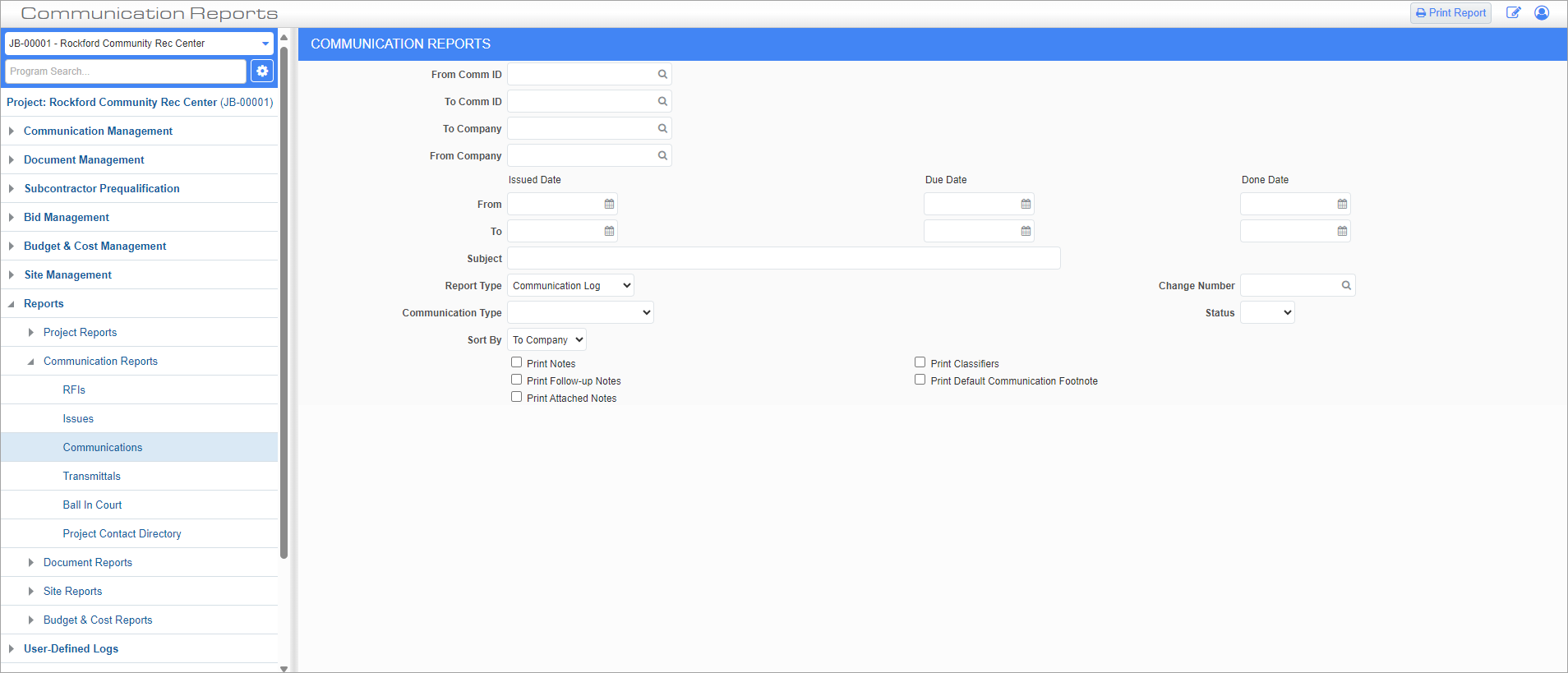Image resolution: width=1568 pixels, height=673 pixels.
Task: Open the Report Type dropdown
Action: point(571,286)
